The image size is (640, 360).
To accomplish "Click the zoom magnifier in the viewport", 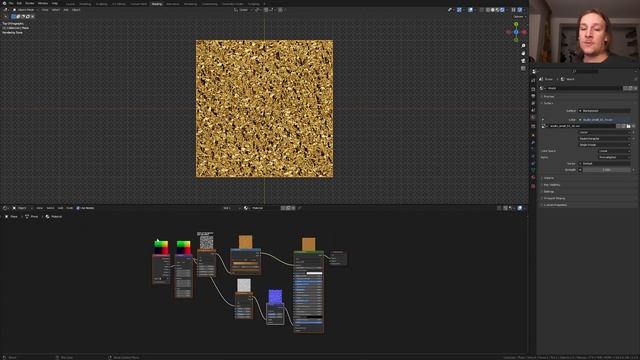I will click(523, 46).
